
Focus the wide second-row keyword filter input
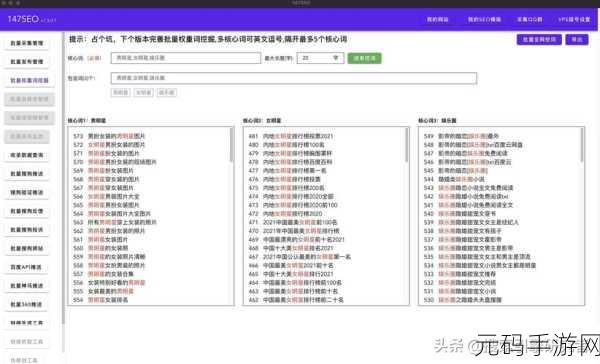[293, 78]
